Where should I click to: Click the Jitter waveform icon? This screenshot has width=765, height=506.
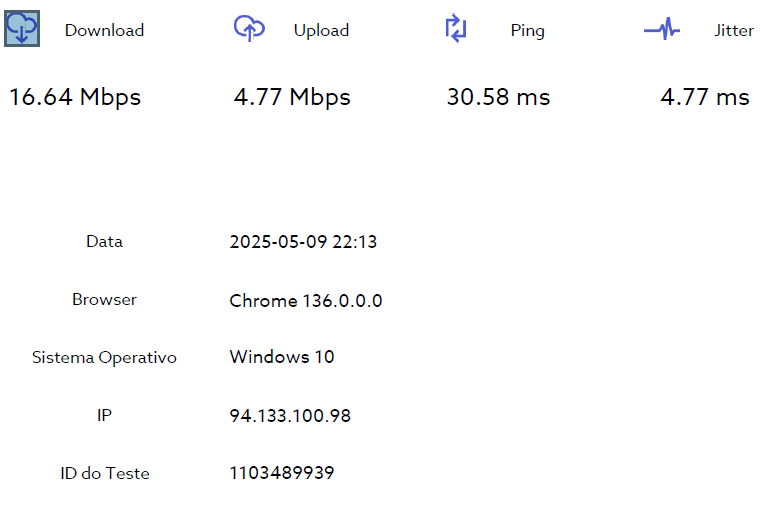[x=662, y=29]
